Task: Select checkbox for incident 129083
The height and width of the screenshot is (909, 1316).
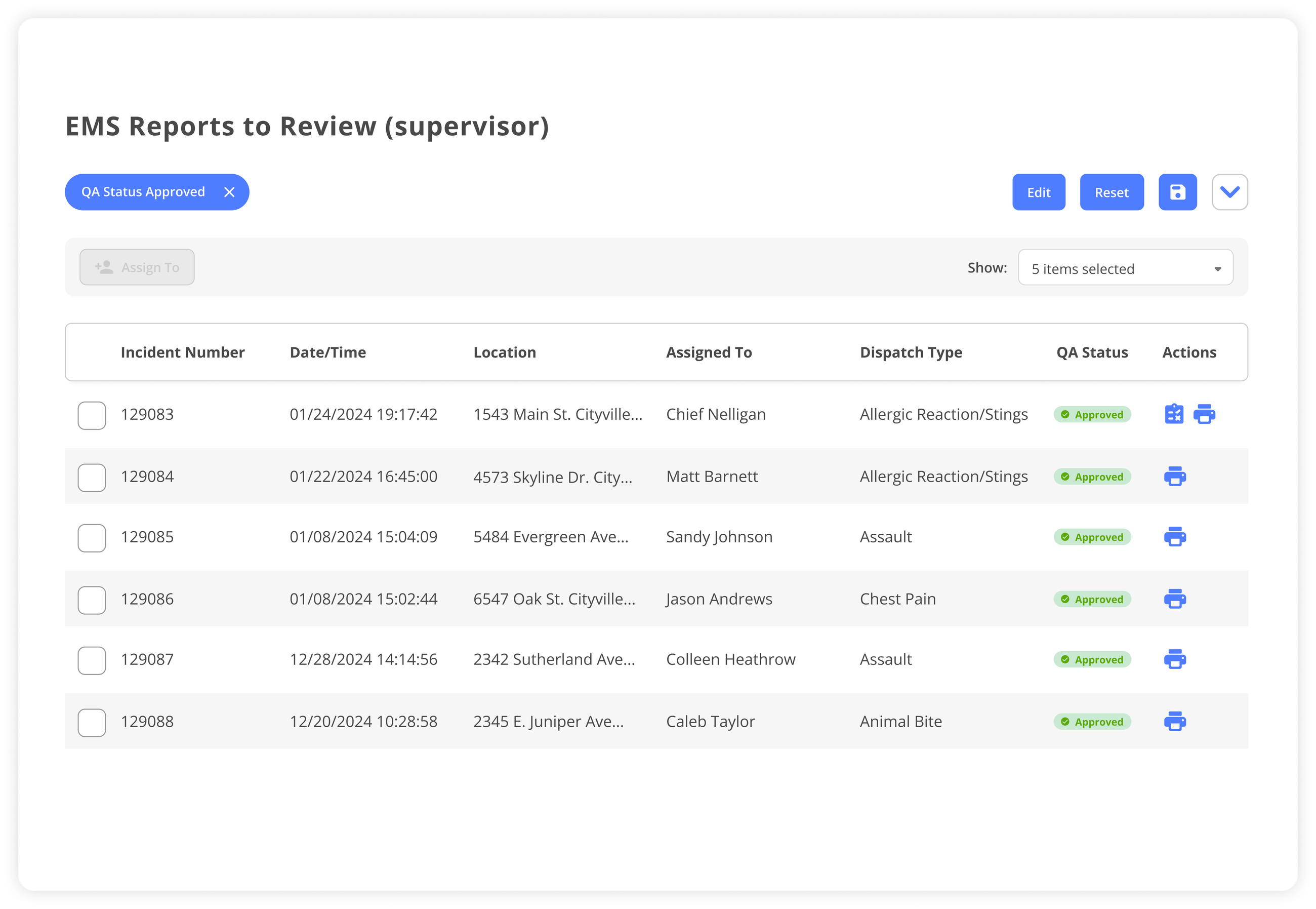Action: tap(92, 415)
